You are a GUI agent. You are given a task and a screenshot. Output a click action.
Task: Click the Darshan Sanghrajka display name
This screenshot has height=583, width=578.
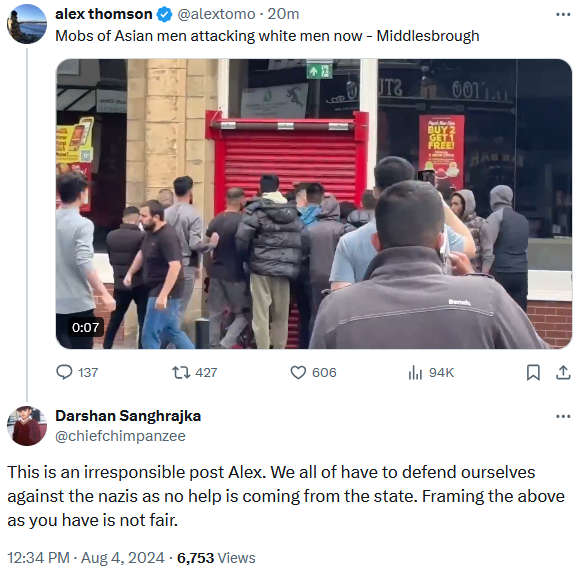[x=128, y=416]
